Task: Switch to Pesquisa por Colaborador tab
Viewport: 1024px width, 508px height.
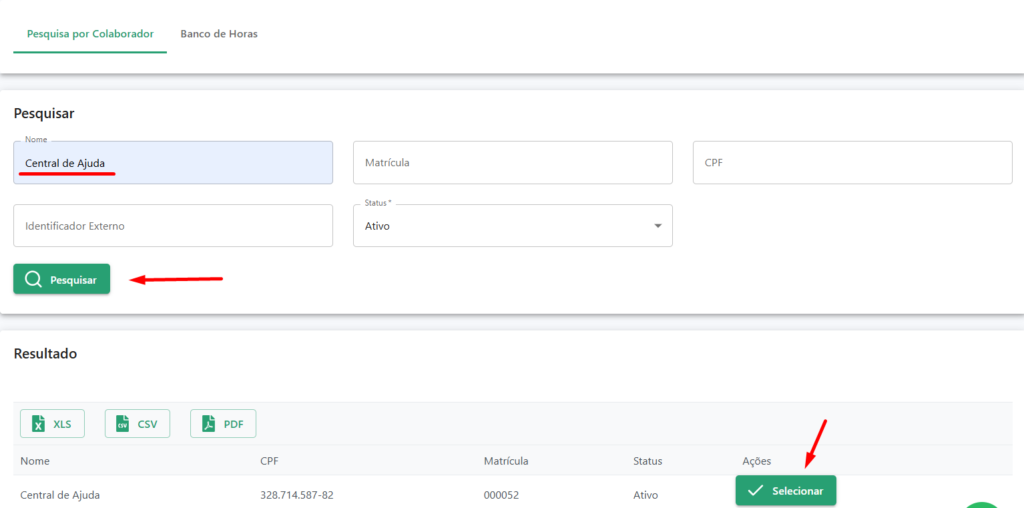Action: click(x=90, y=34)
